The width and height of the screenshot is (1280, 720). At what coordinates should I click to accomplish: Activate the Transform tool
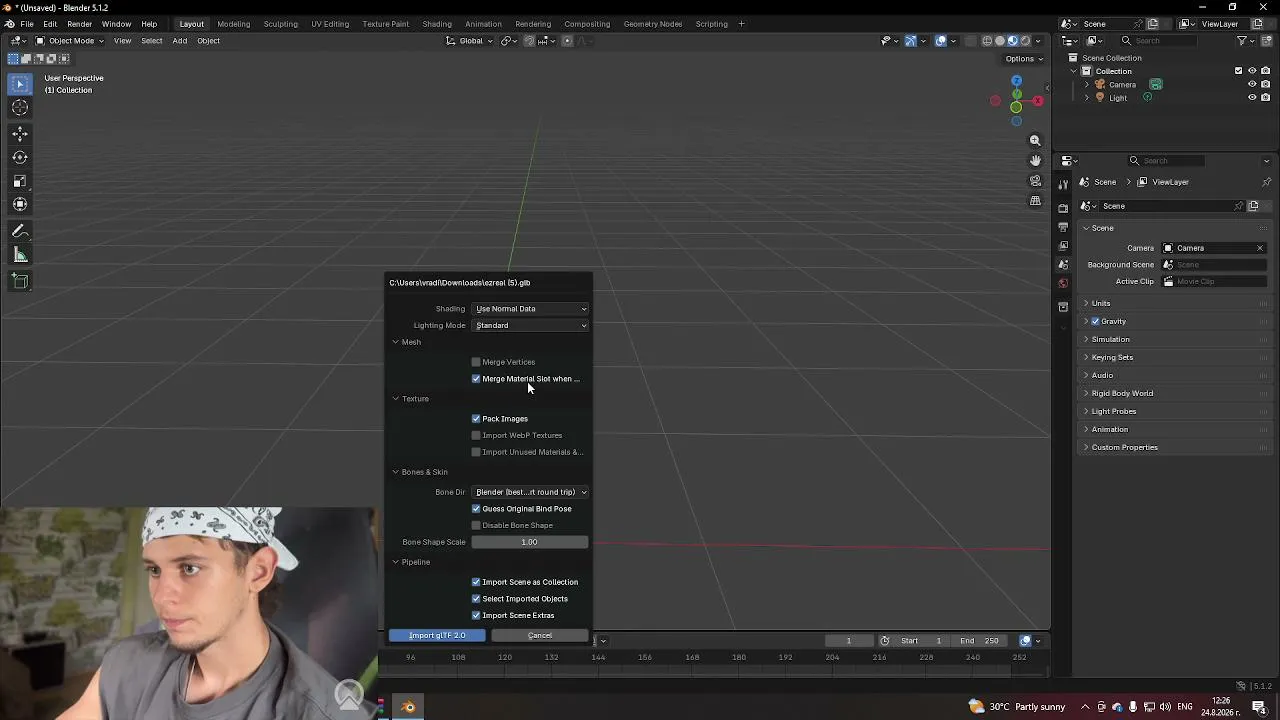[x=20, y=205]
